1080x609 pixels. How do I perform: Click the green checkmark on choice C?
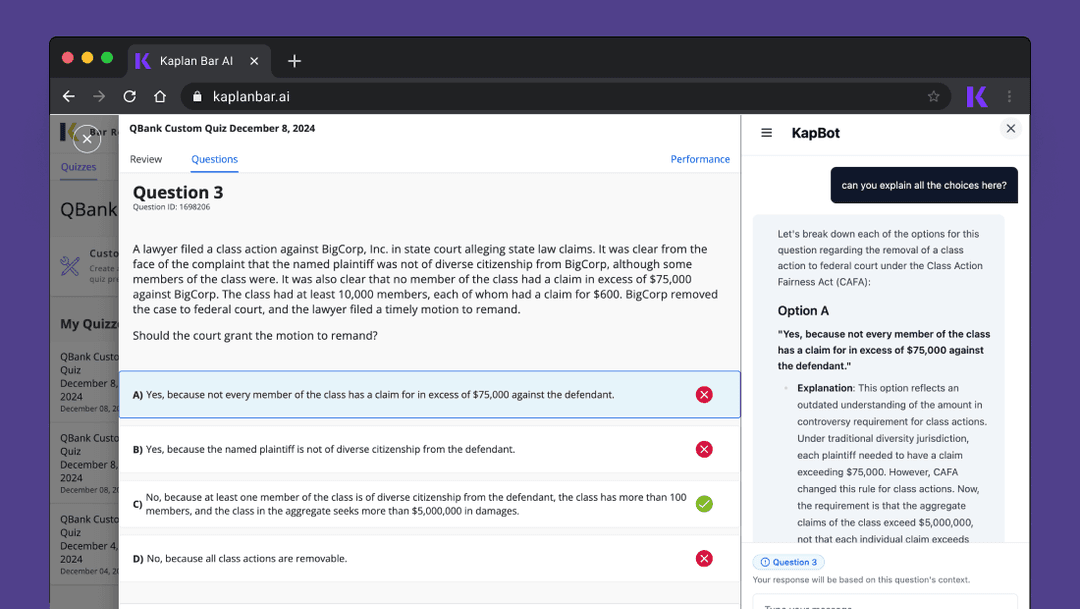click(704, 504)
